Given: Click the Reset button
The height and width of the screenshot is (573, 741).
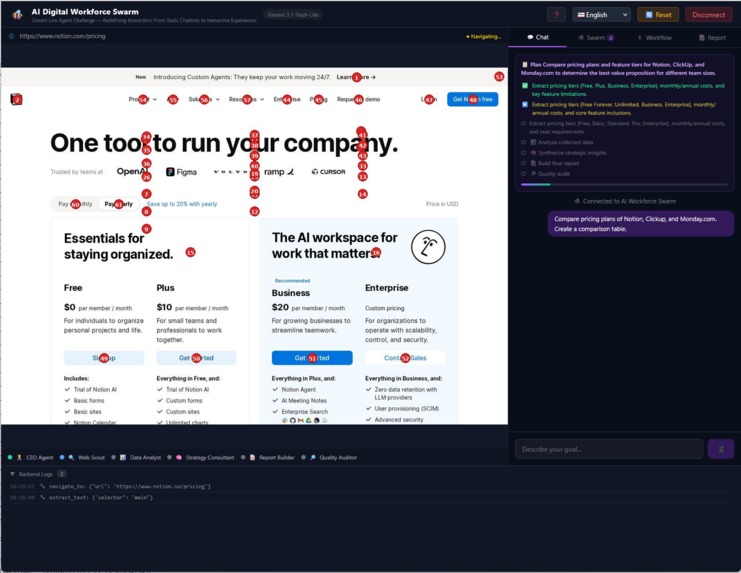Looking at the screenshot, I should [658, 15].
